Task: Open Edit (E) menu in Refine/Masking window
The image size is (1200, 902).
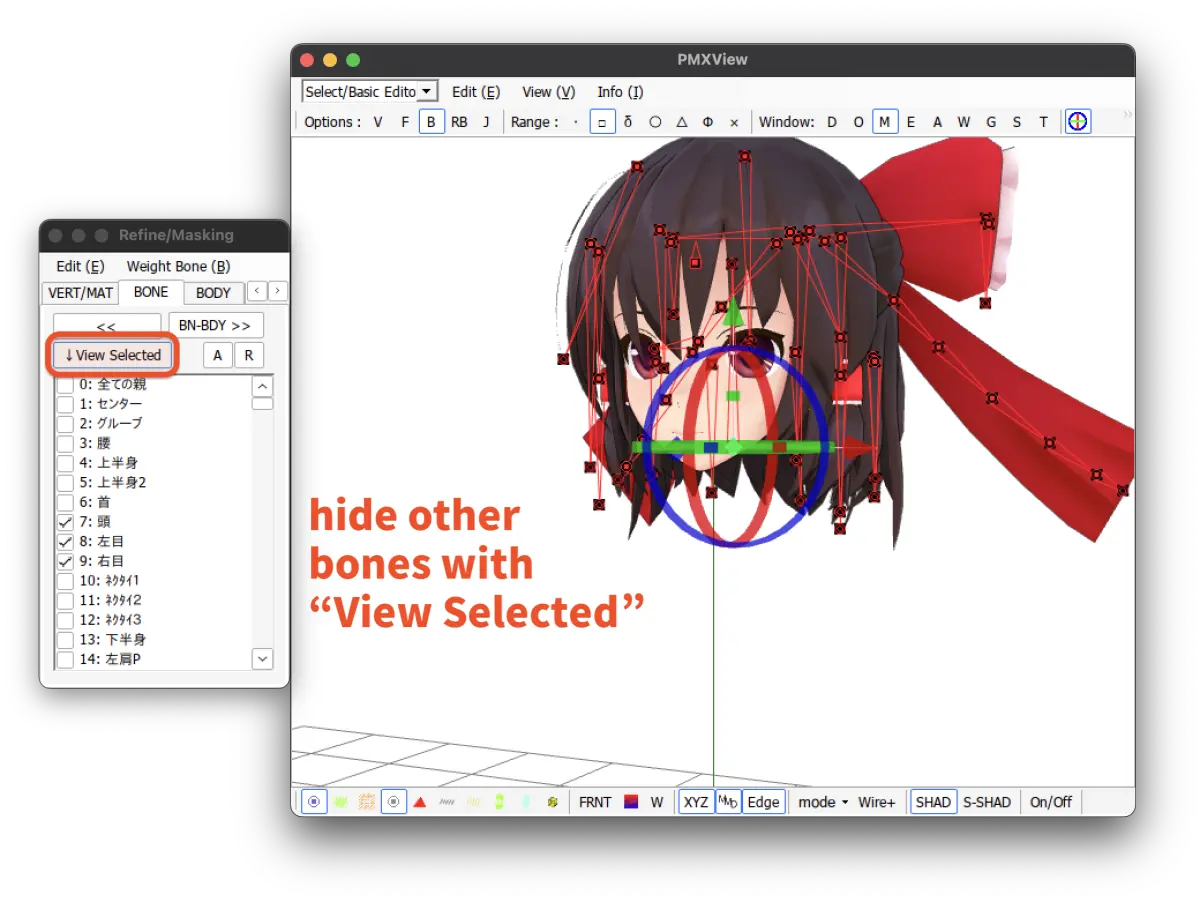Action: [80, 266]
